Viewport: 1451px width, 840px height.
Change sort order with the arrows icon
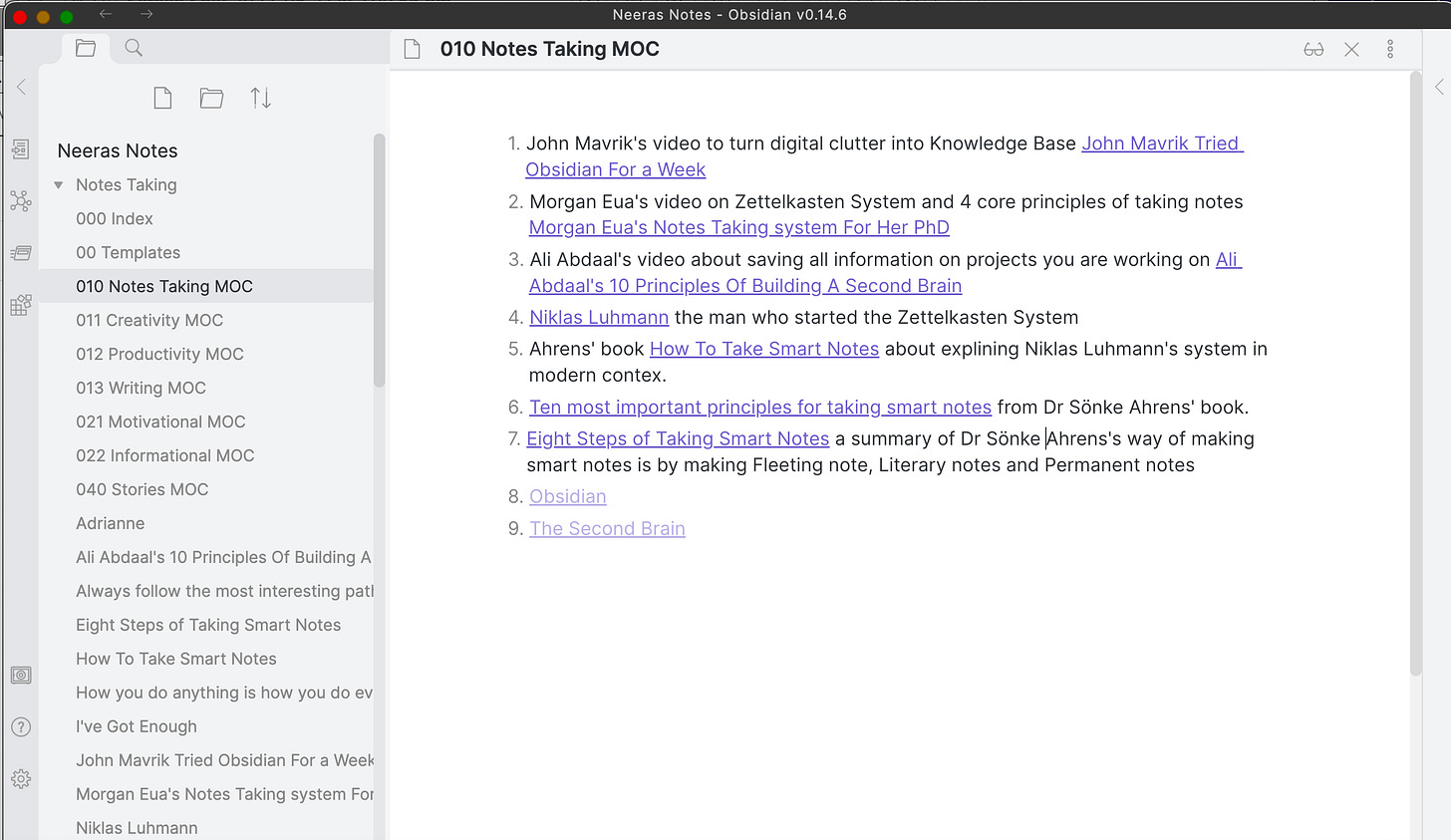(260, 98)
